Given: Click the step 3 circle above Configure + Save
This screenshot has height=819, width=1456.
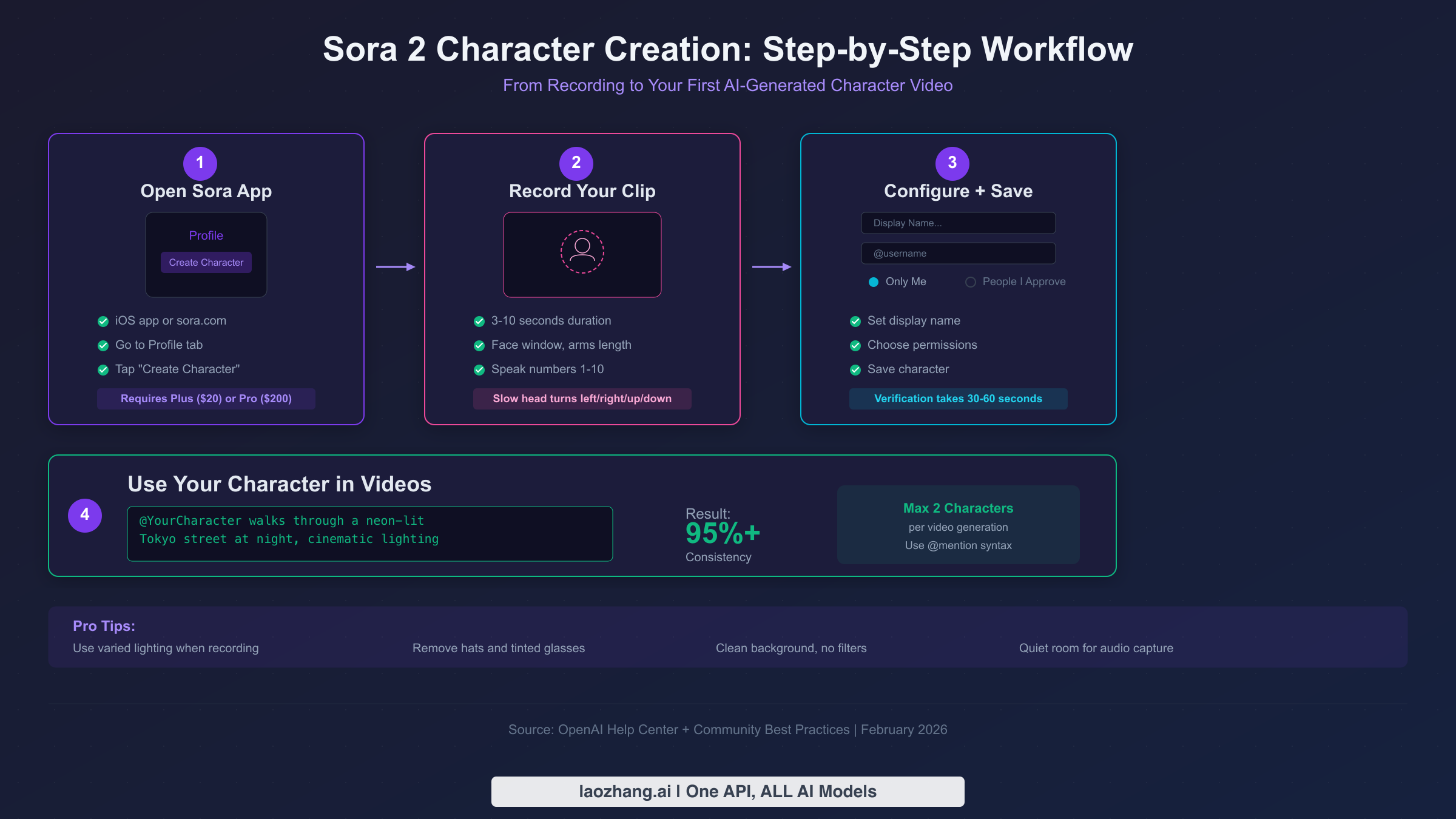Looking at the screenshot, I should [x=951, y=163].
